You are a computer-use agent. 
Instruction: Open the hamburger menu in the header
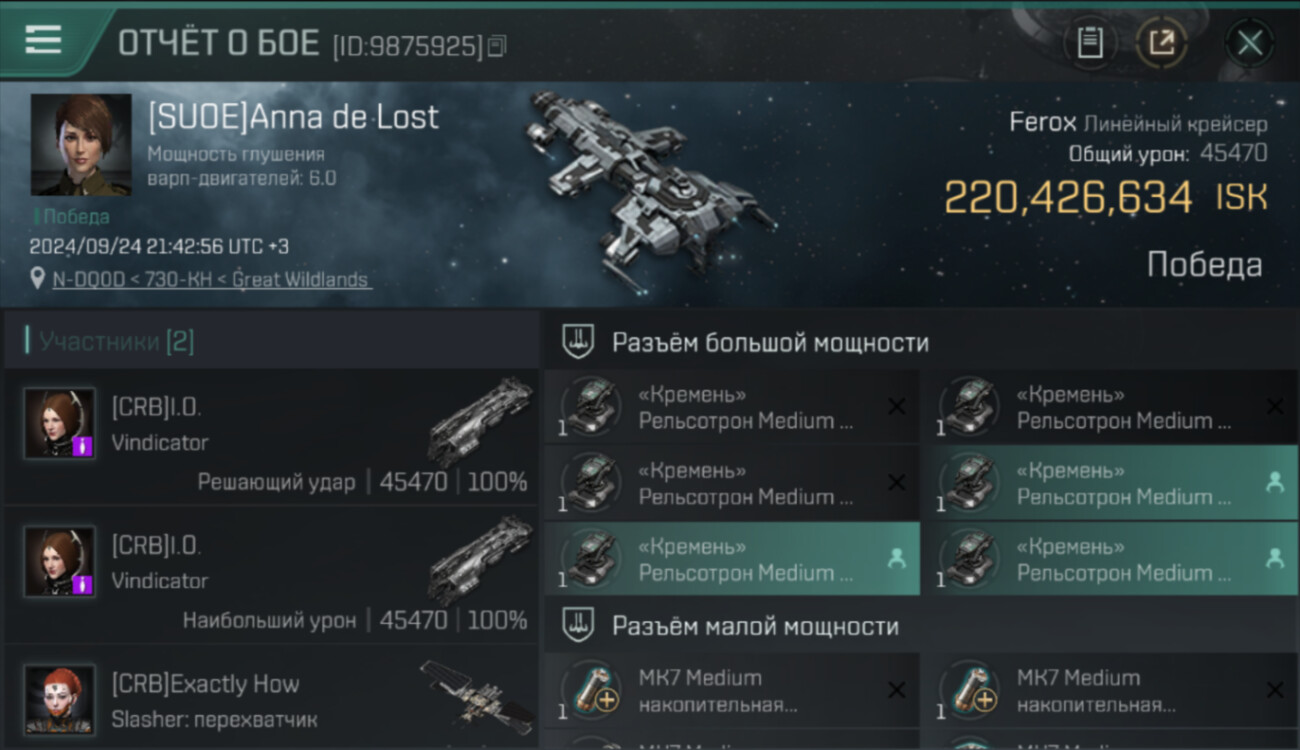43,40
